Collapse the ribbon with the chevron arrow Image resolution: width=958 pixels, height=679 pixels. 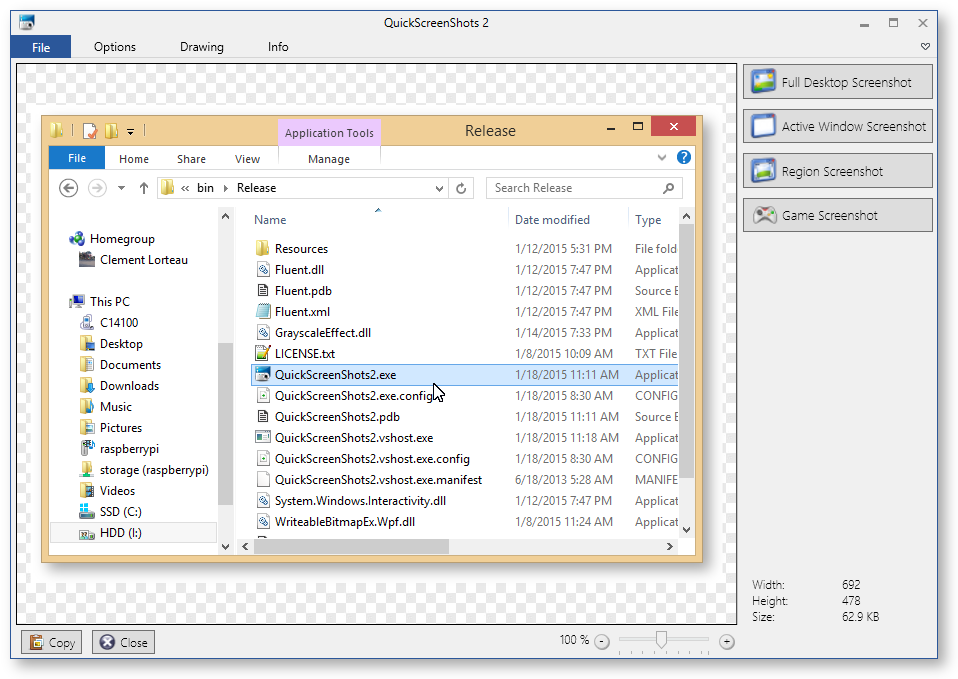925,47
